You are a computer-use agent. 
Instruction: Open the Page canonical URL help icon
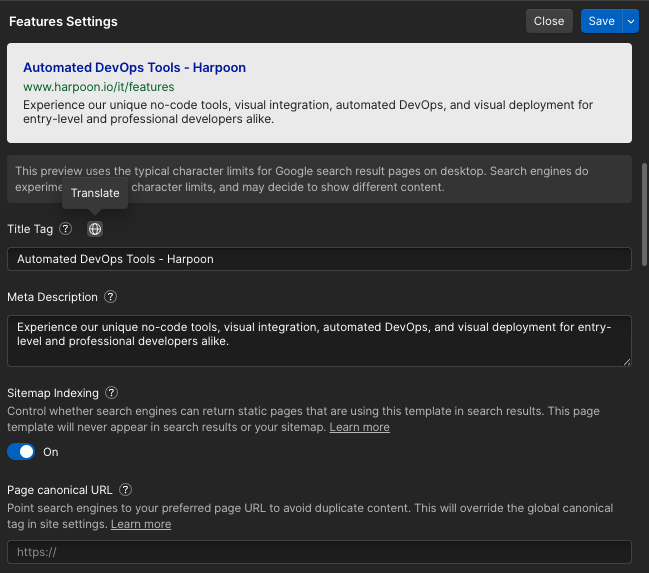125,490
